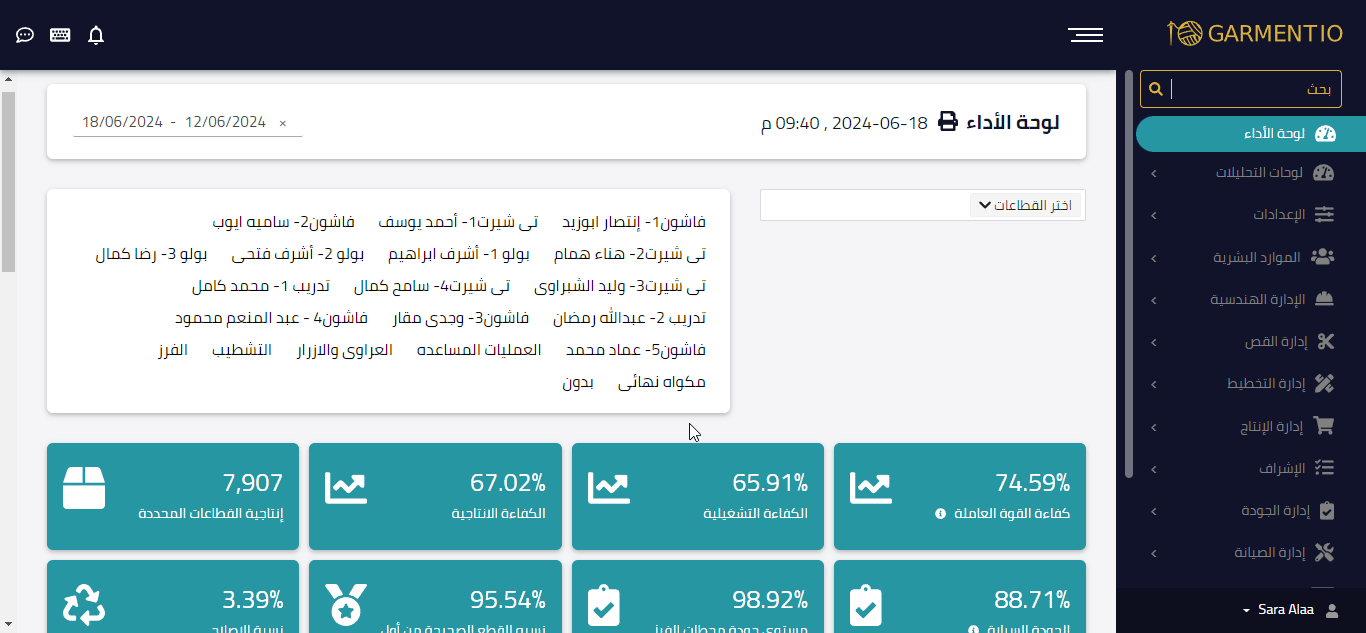Select sector التشطيب
The image size is (1366, 633).
click(242, 350)
